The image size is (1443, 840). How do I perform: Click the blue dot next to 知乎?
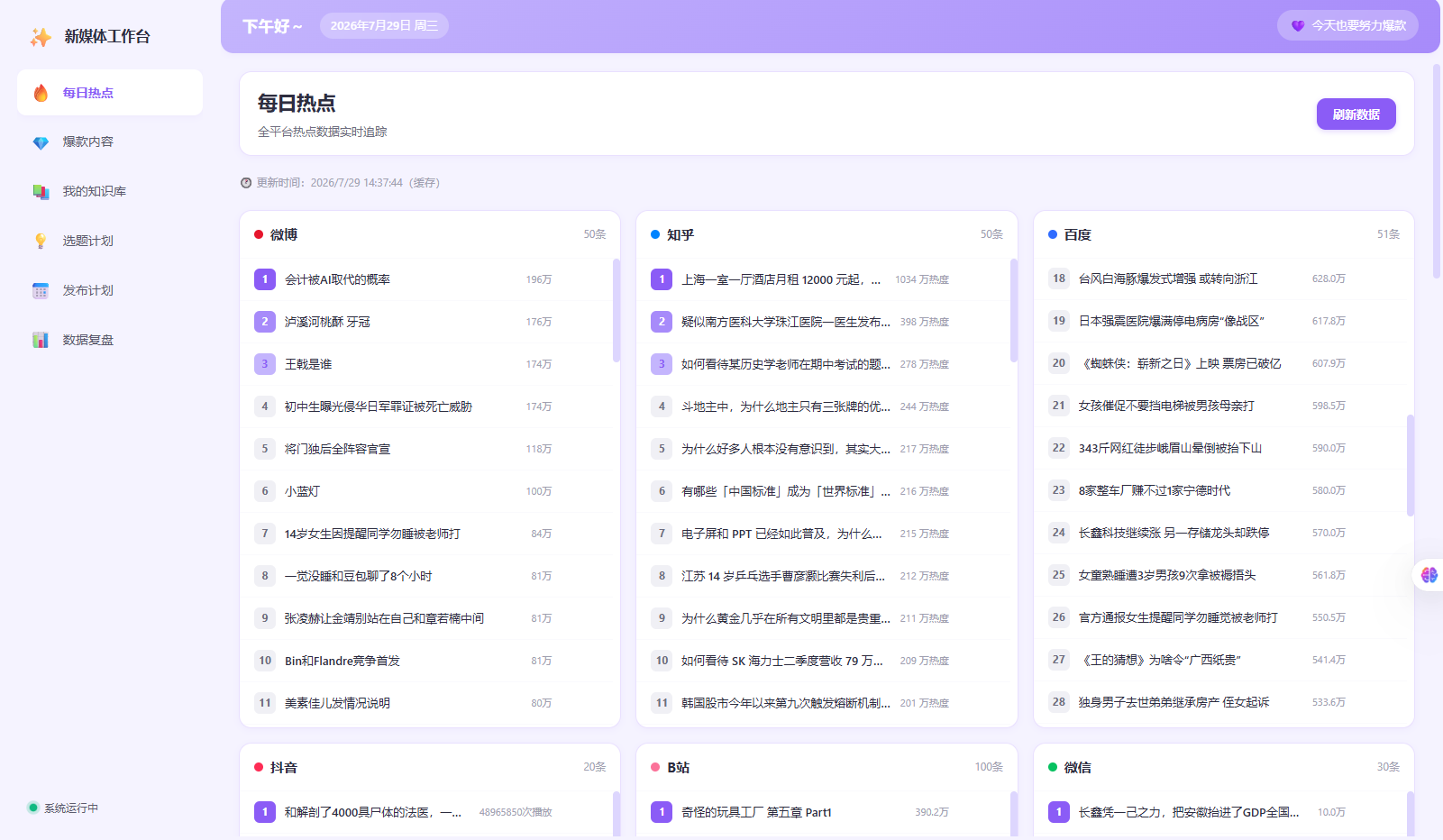[x=655, y=234]
